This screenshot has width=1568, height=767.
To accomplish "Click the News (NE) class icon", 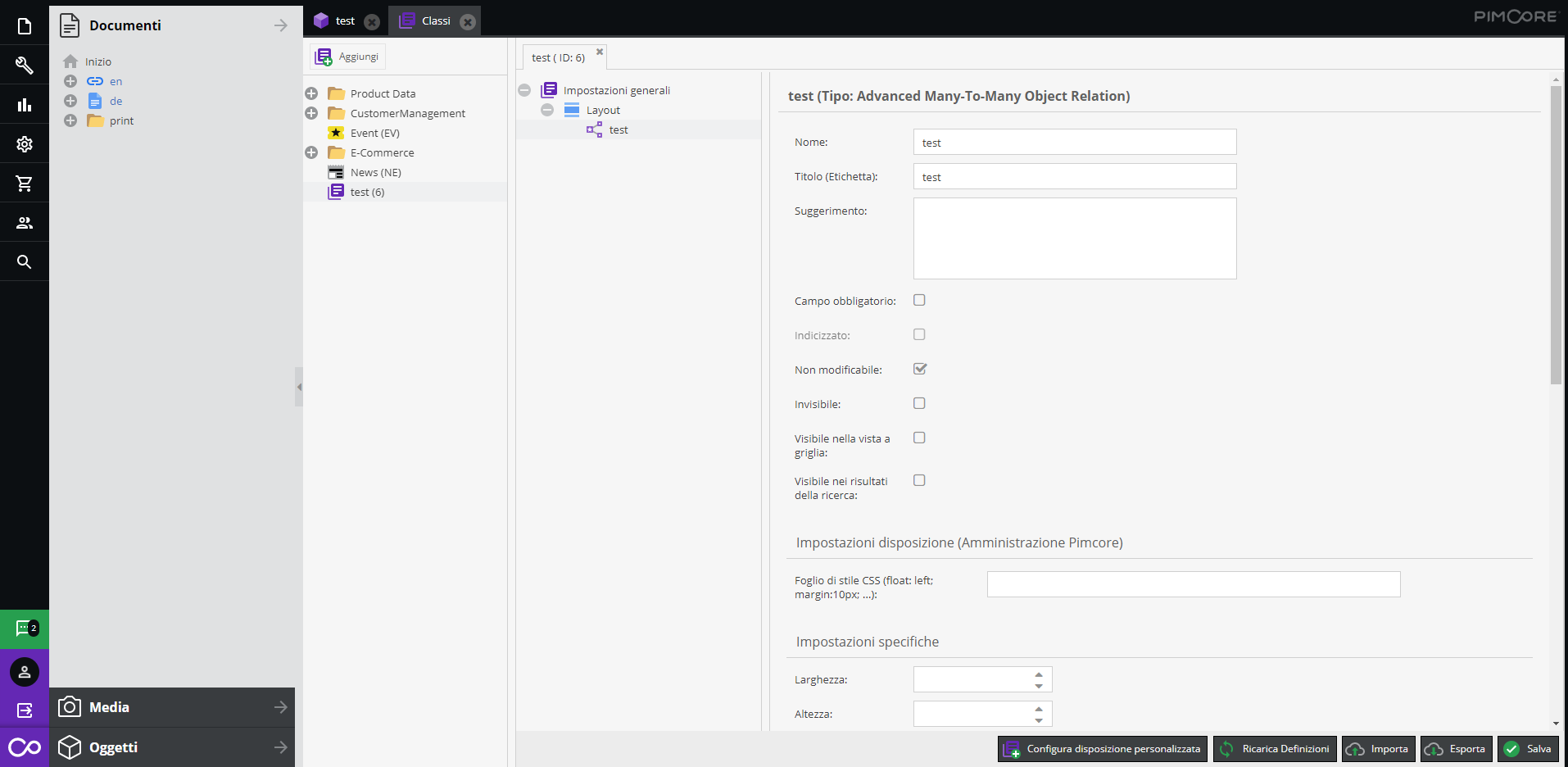I will coord(336,172).
